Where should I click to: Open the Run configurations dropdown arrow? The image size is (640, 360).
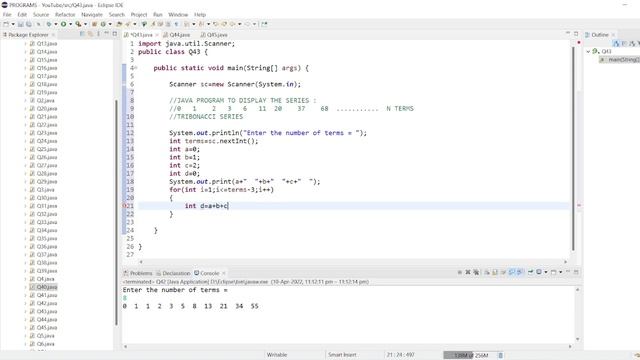[71, 24]
